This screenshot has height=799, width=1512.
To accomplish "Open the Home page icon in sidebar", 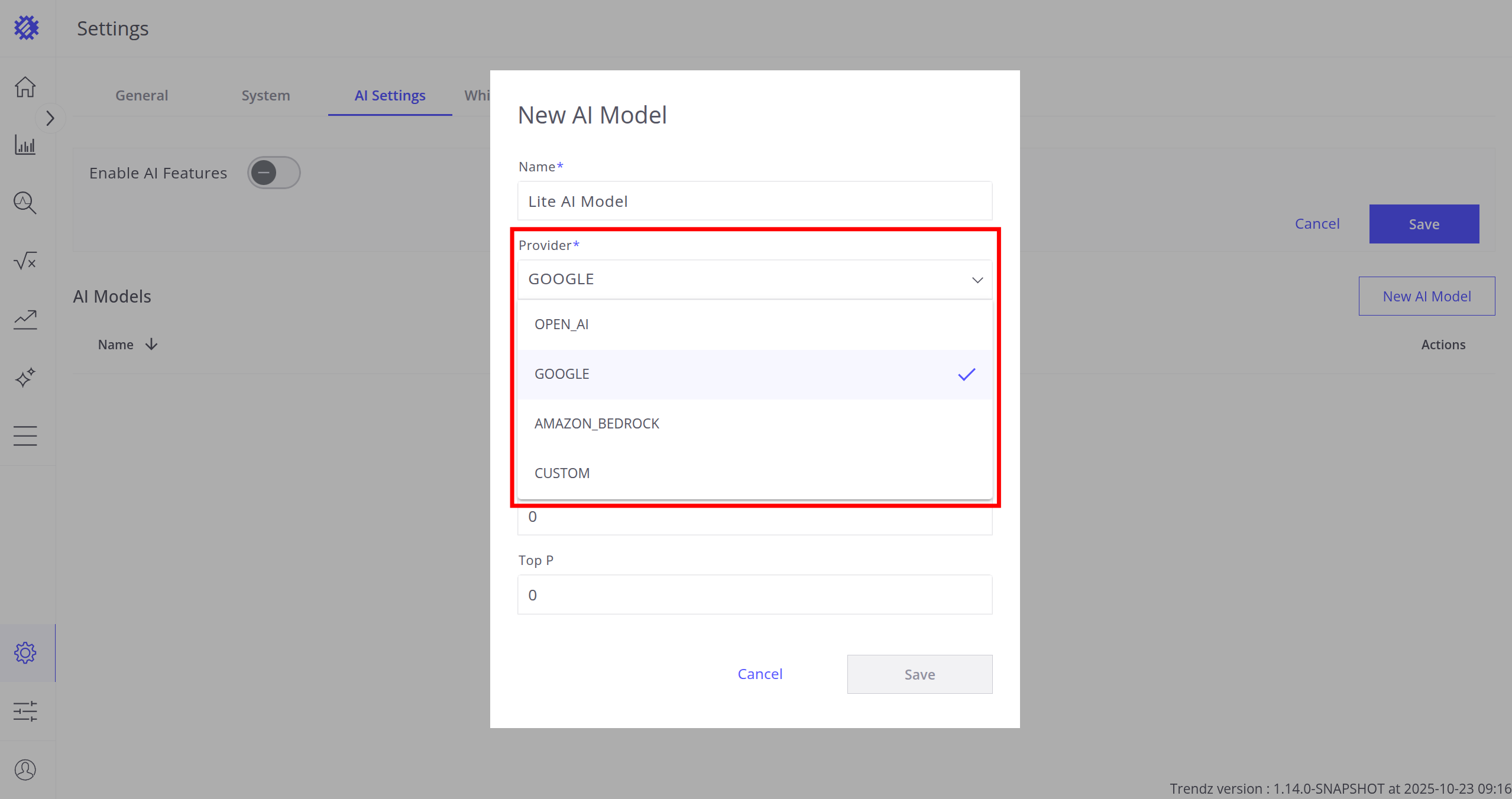I will pyautogui.click(x=25, y=87).
